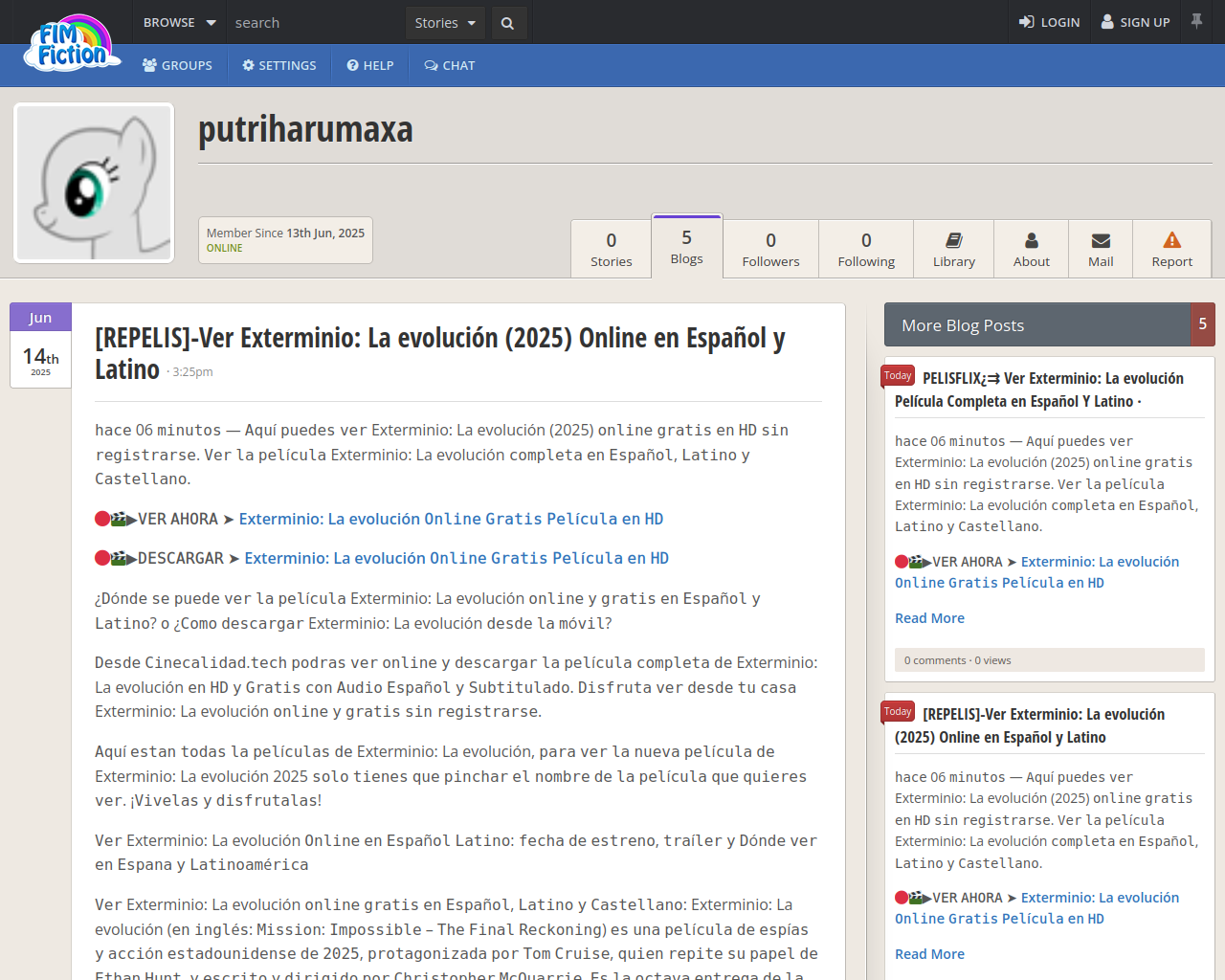The image size is (1225, 980).
Task: Open the Browse dropdown menu
Action: coord(179,22)
